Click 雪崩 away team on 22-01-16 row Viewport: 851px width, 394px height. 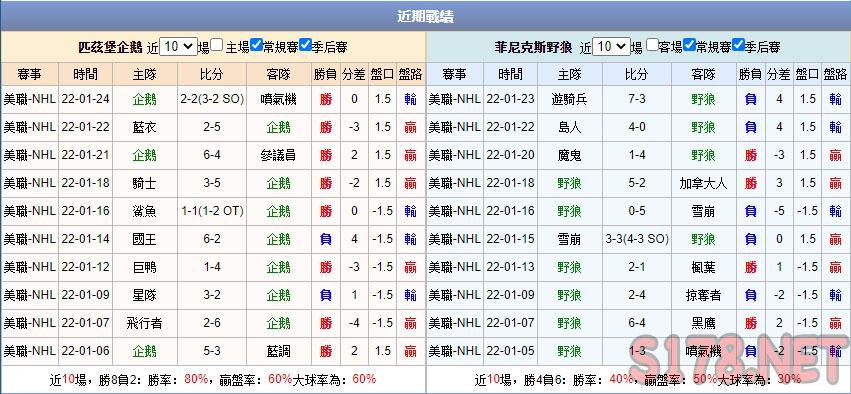[x=703, y=211]
